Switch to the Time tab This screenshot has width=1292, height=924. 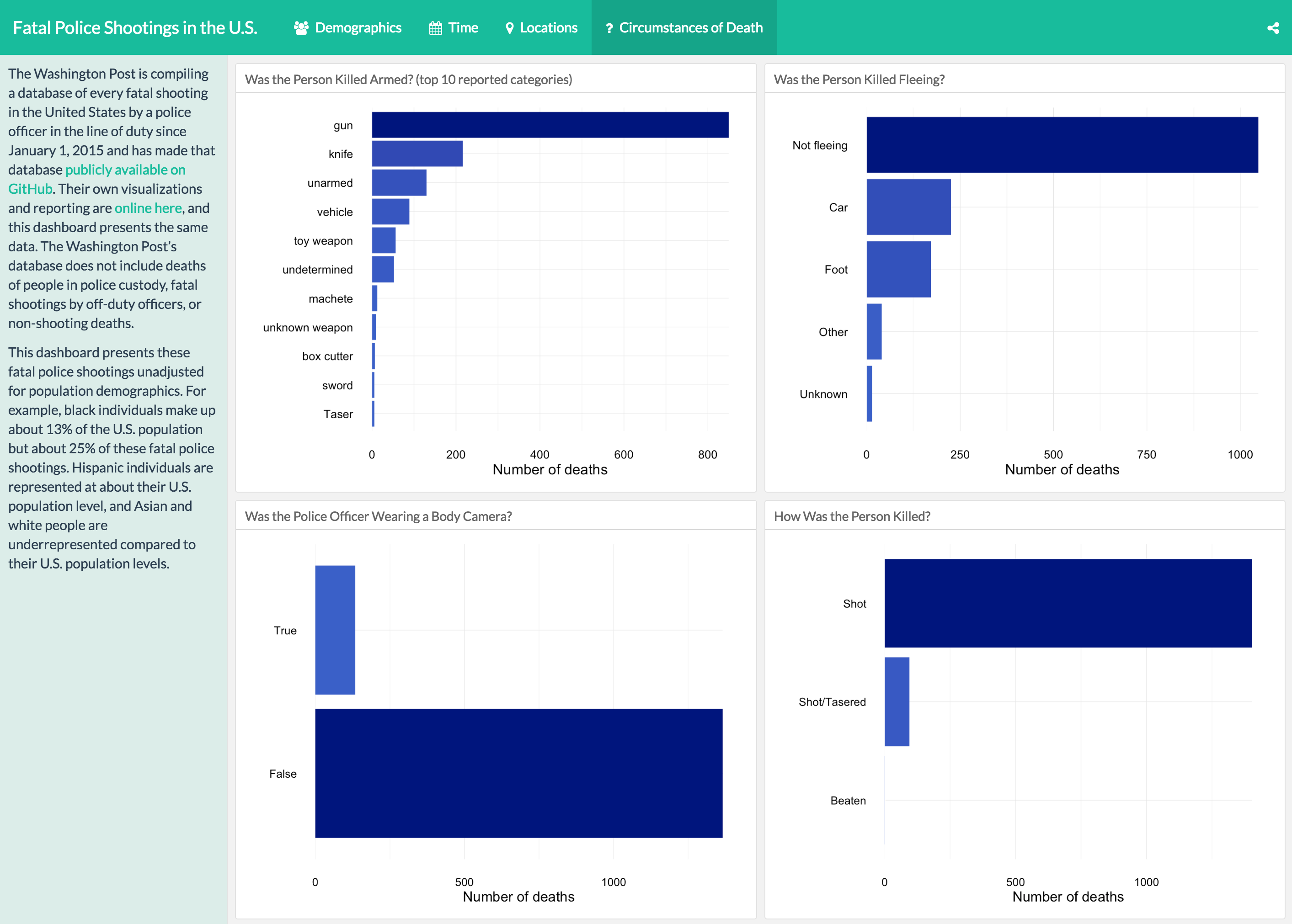pos(453,27)
